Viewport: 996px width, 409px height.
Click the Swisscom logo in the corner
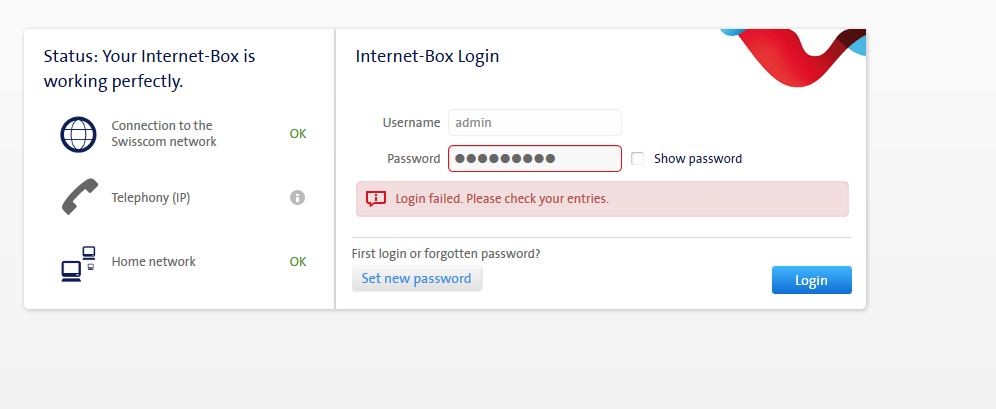pyautogui.click(x=800, y=58)
